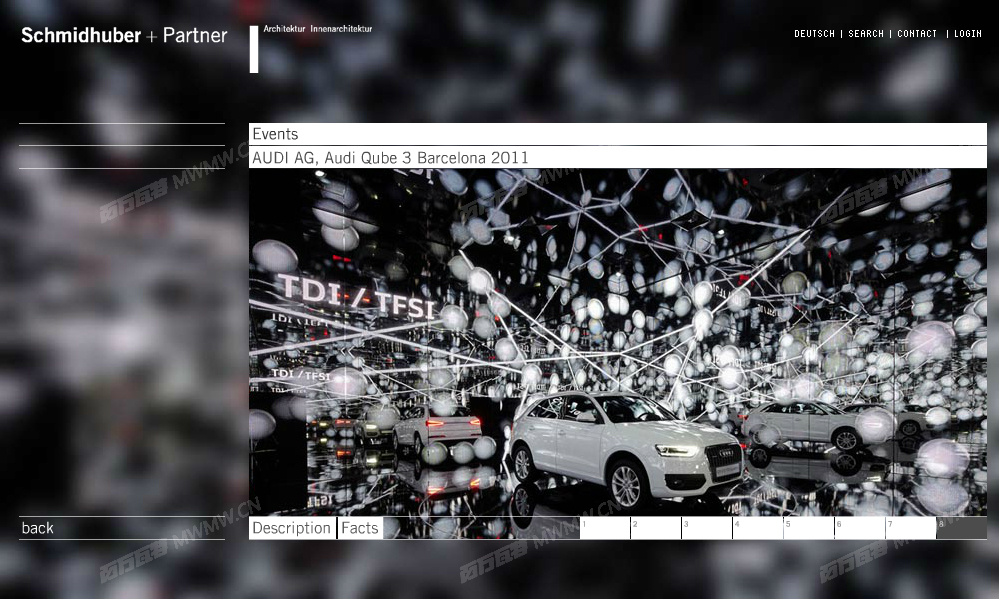The width and height of the screenshot is (1000, 600).
Task: Select the active thumbnail 8
Action: coord(962,528)
